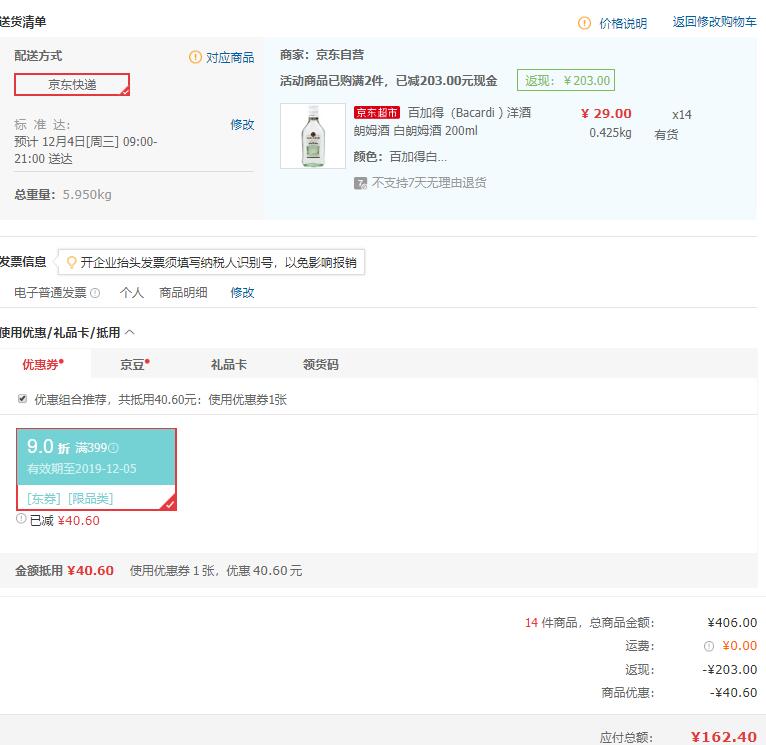Click the -¥203.00 cashback value

729,669
